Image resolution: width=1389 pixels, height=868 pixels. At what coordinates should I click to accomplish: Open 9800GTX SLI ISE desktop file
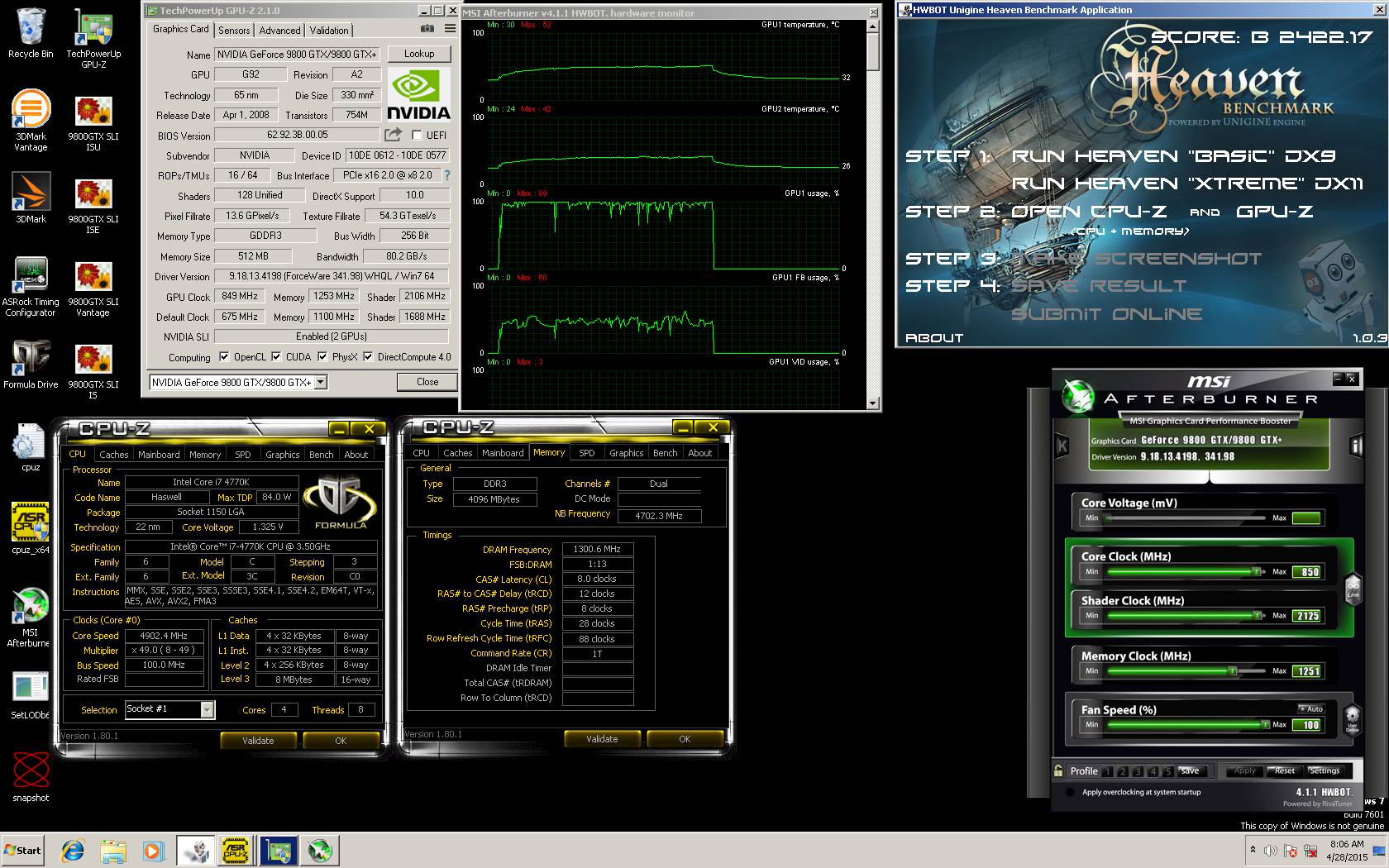click(x=93, y=207)
